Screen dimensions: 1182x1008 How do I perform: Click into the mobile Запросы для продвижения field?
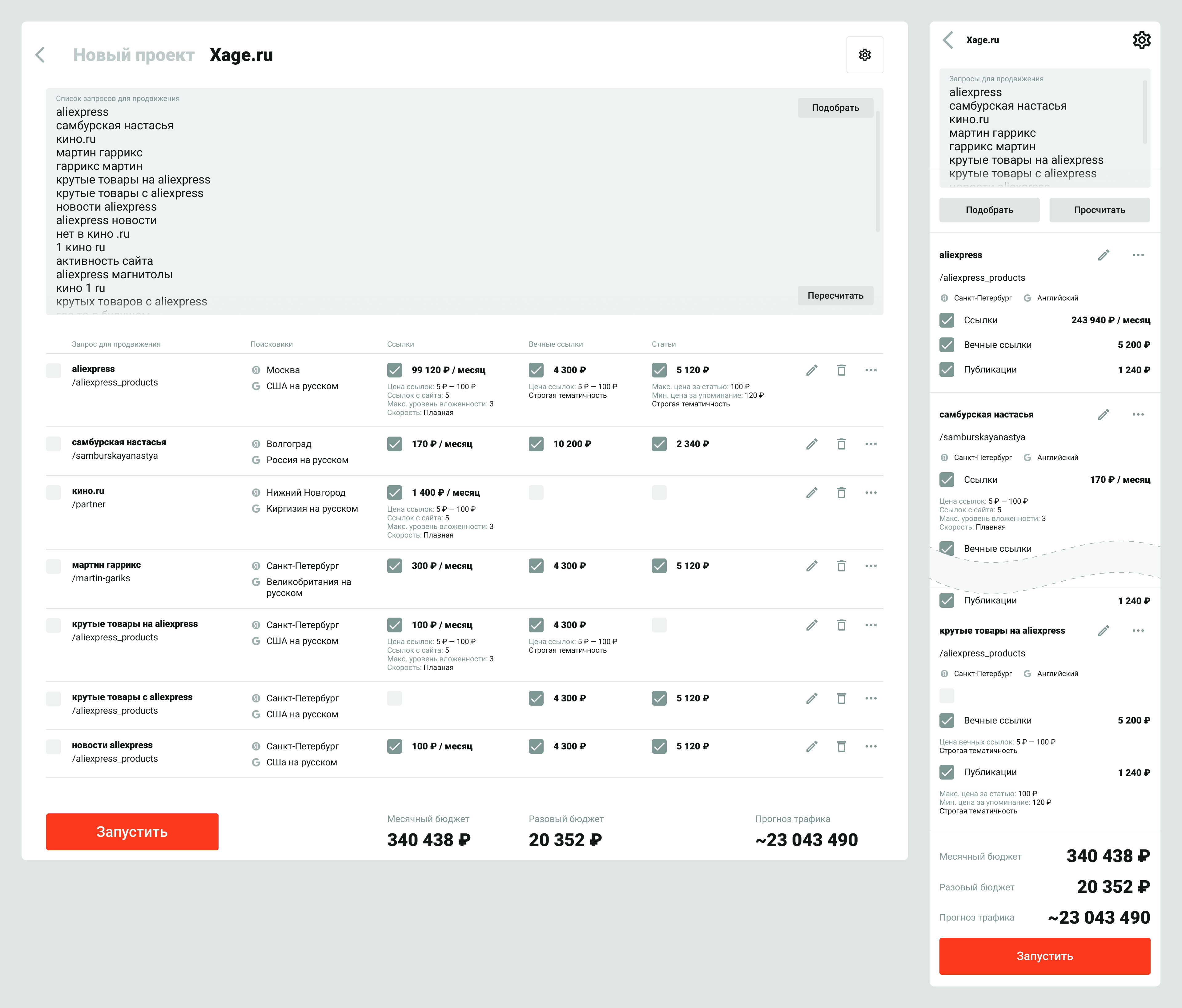coord(1044,128)
